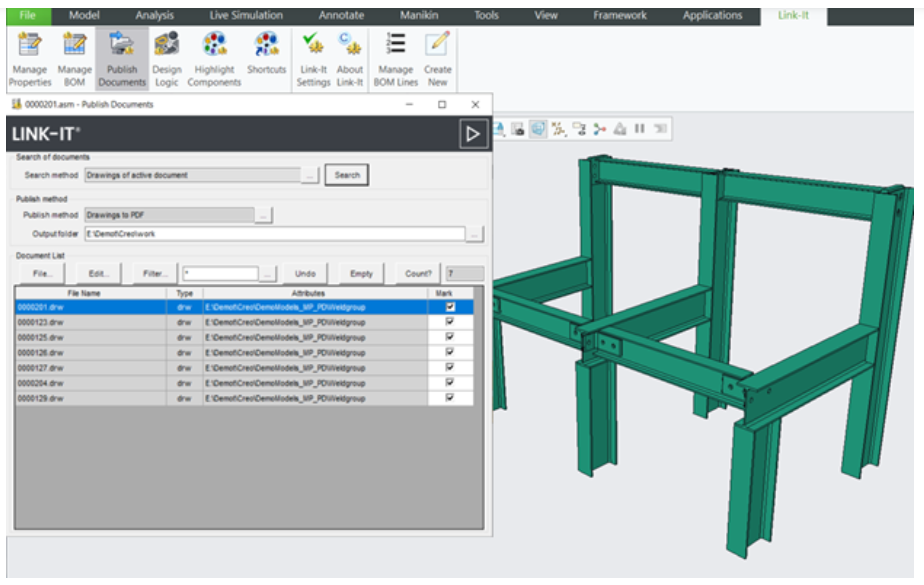Uncheck the Mark box for 0000201.drw

point(450,307)
